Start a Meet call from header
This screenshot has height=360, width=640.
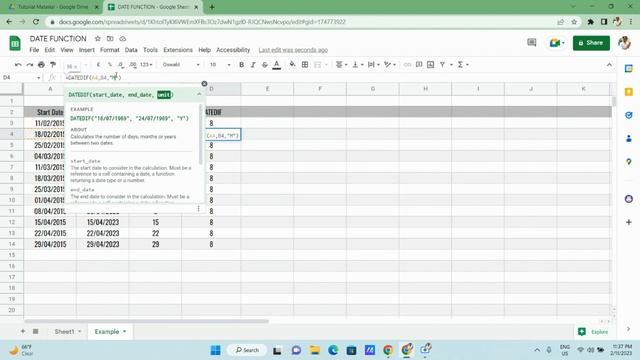tap(557, 42)
